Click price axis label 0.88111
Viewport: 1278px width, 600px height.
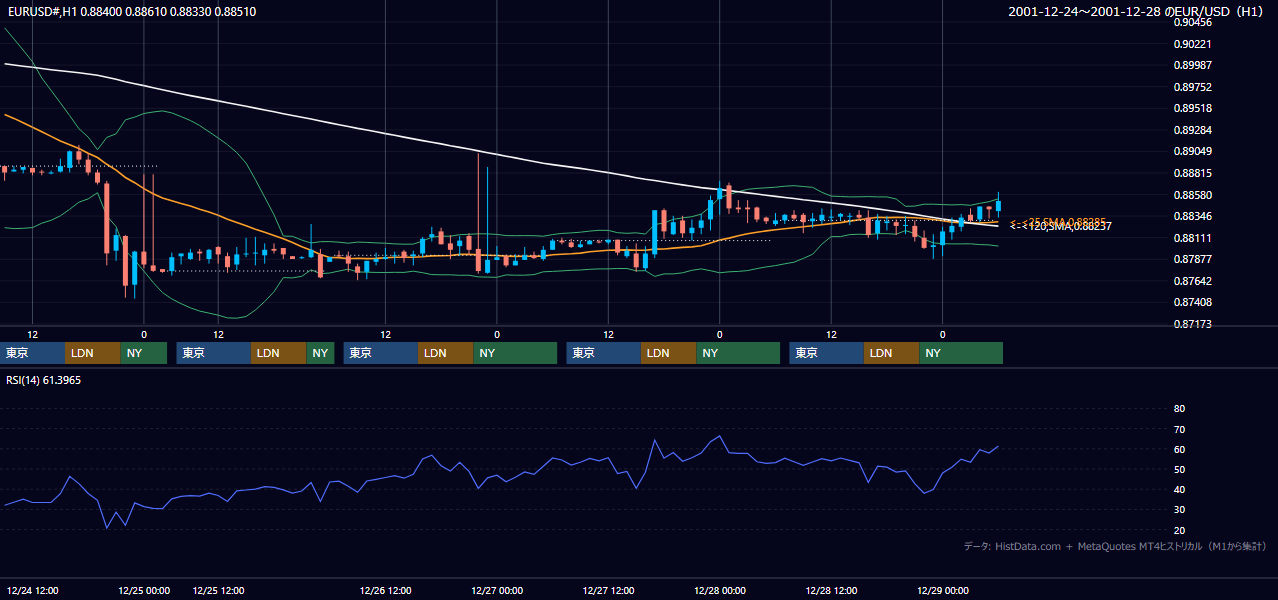(1193, 238)
